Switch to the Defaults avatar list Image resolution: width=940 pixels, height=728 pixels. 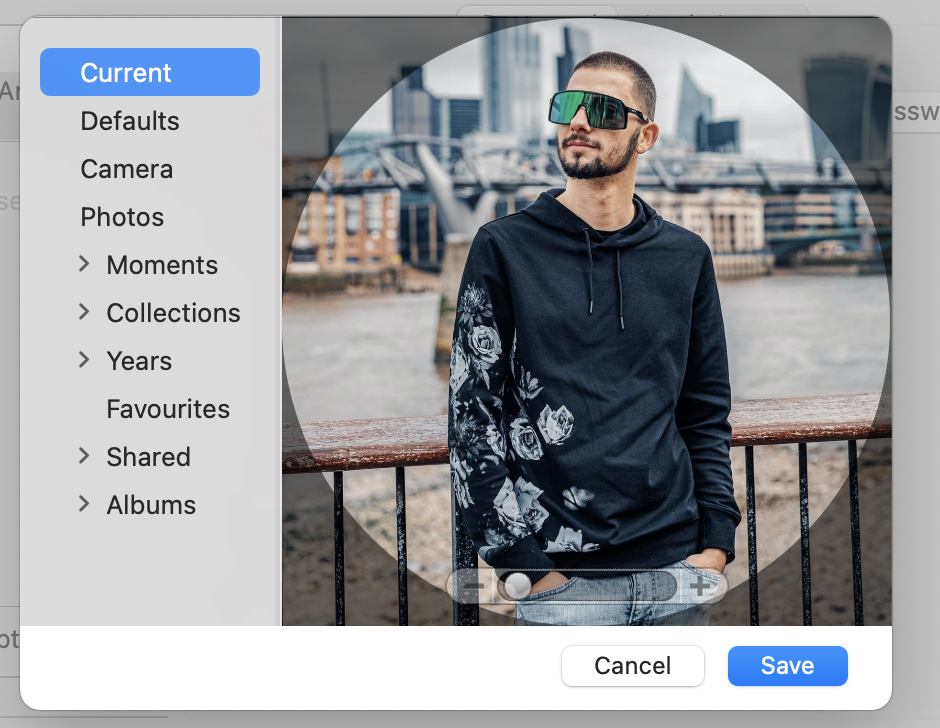tap(130, 121)
